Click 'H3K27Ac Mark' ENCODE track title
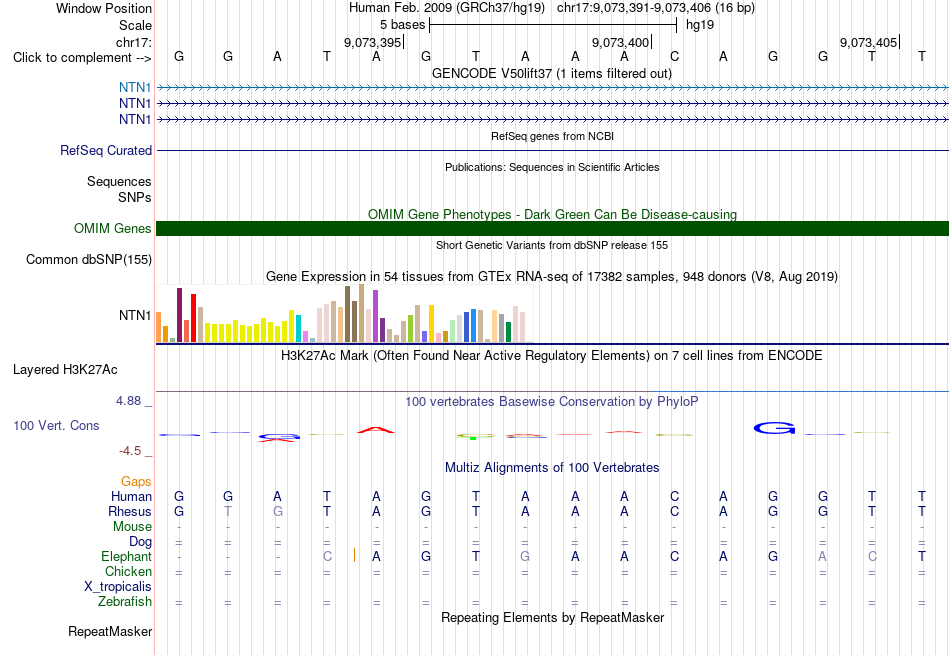Viewport: 950px width, 655px height. tap(552, 356)
